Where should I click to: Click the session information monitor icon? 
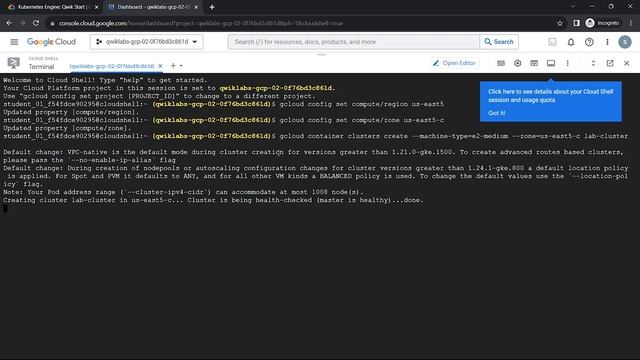point(551,63)
